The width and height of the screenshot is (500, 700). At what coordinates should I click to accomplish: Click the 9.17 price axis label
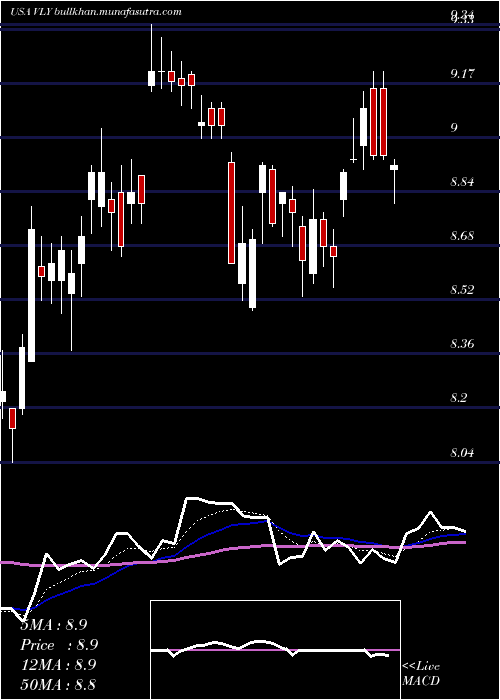tap(462, 74)
